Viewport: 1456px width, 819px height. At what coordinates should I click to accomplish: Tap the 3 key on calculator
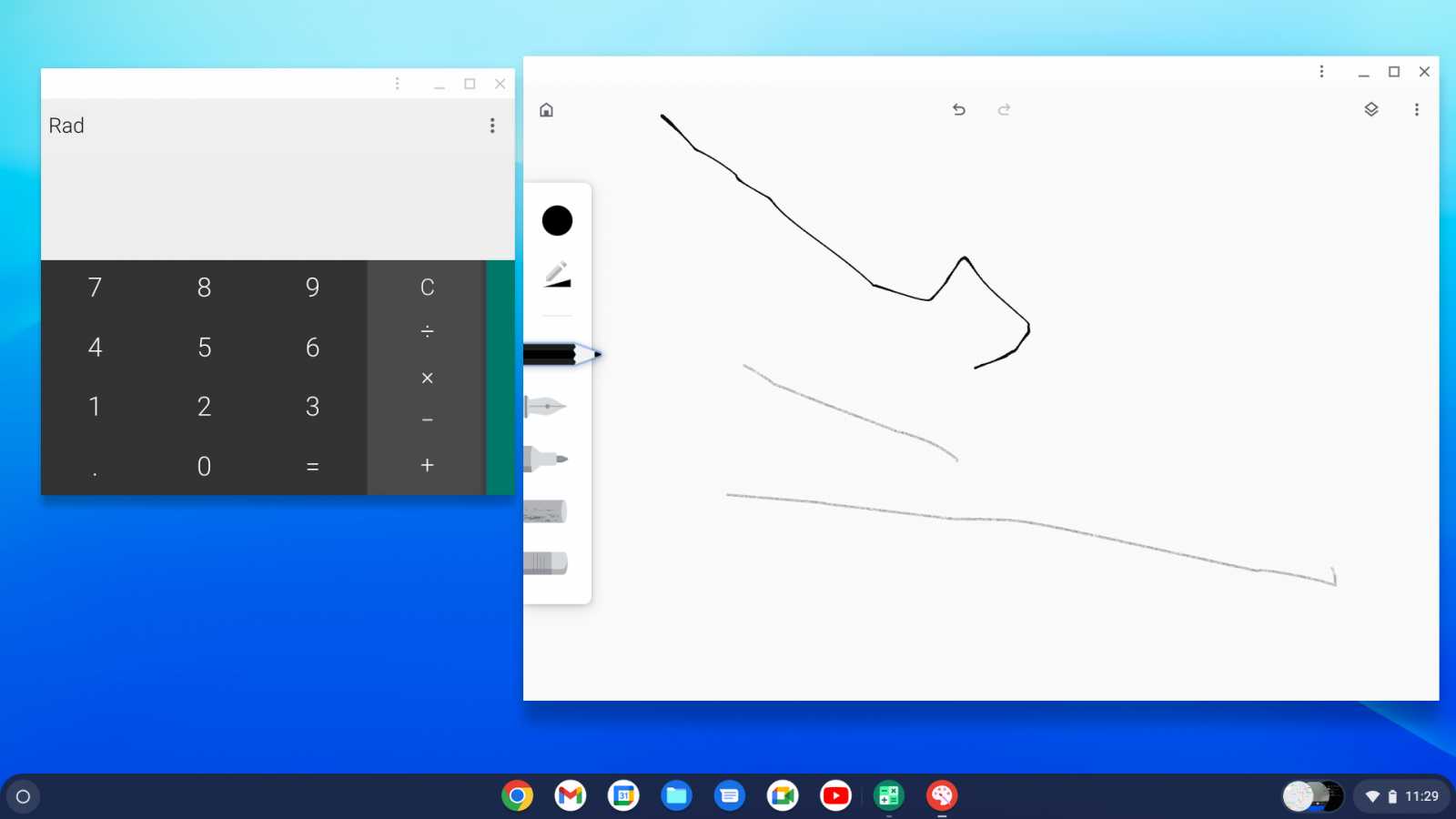[312, 406]
